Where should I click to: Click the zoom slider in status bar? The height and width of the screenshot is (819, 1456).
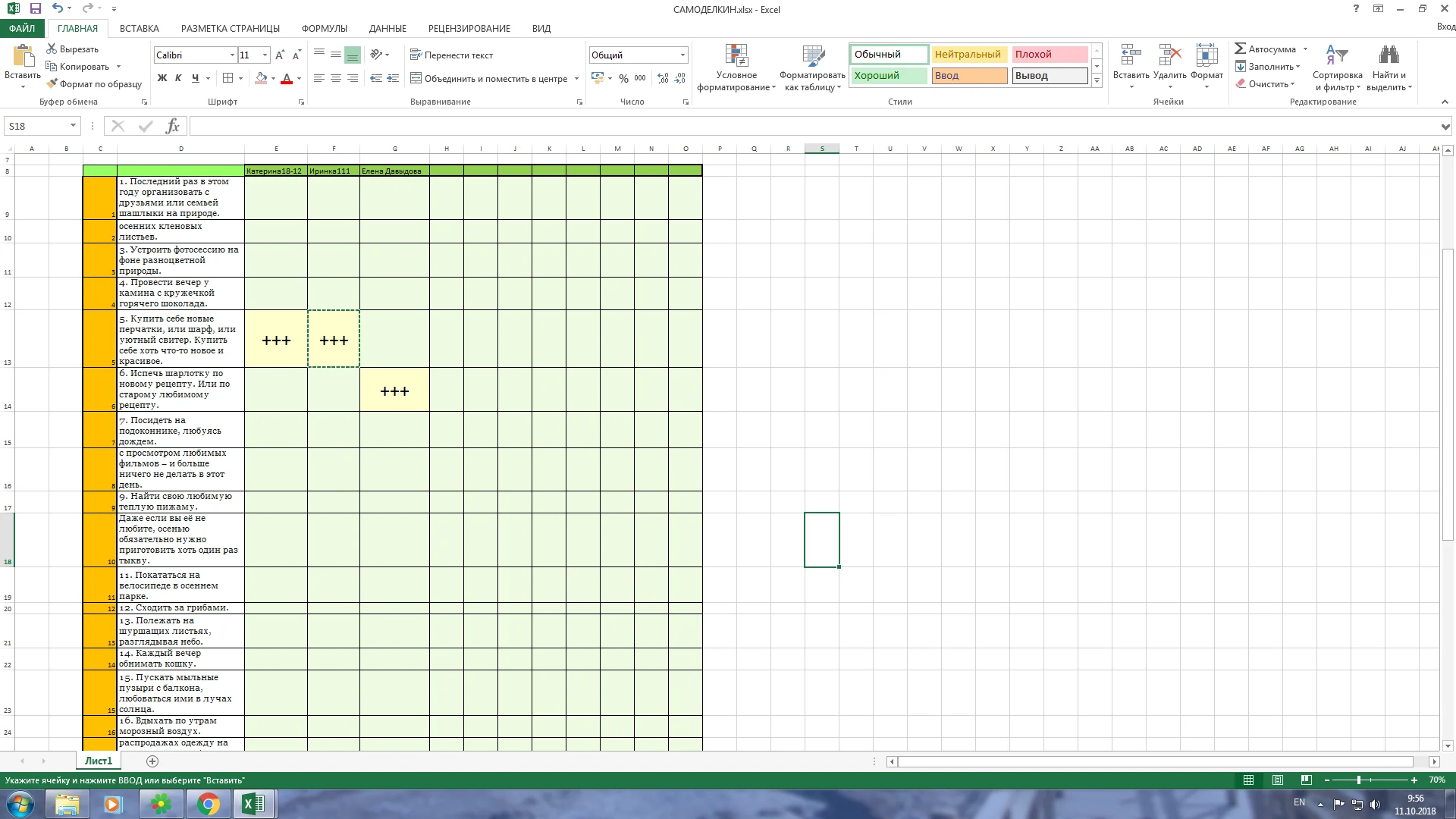tap(1359, 780)
